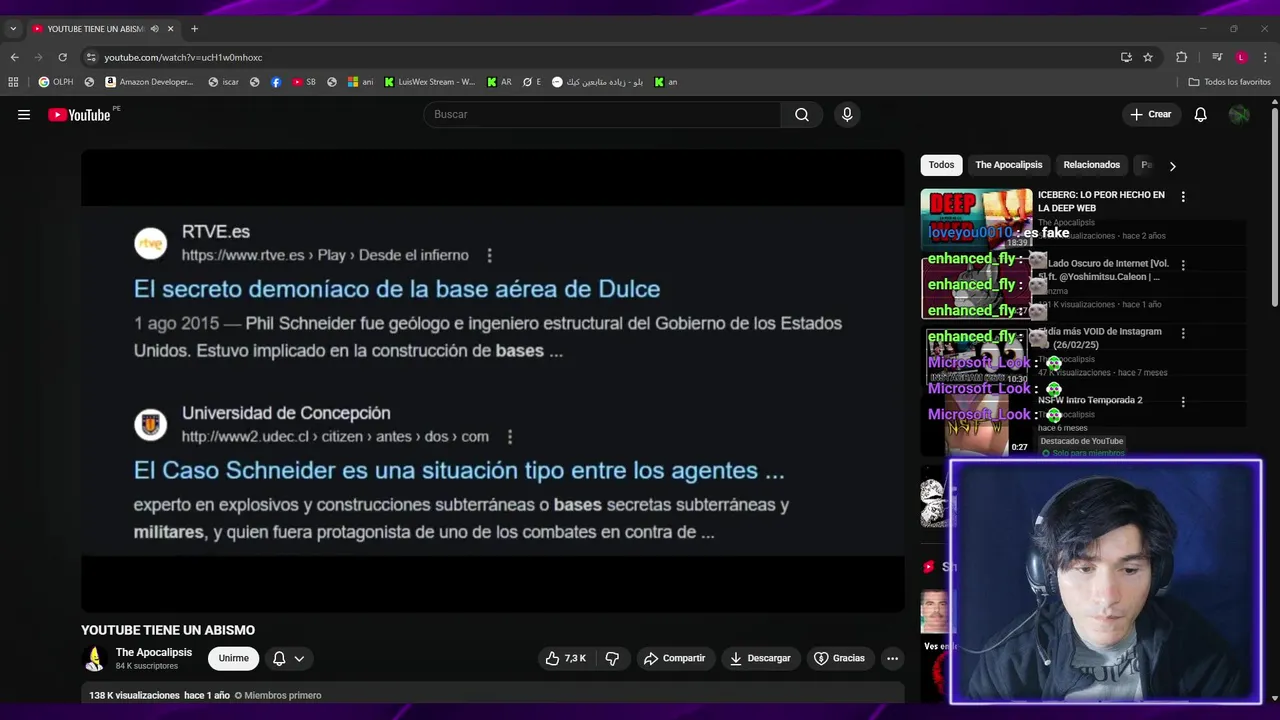Select the Relacionados chip
The width and height of the screenshot is (1280, 720).
click(1091, 165)
